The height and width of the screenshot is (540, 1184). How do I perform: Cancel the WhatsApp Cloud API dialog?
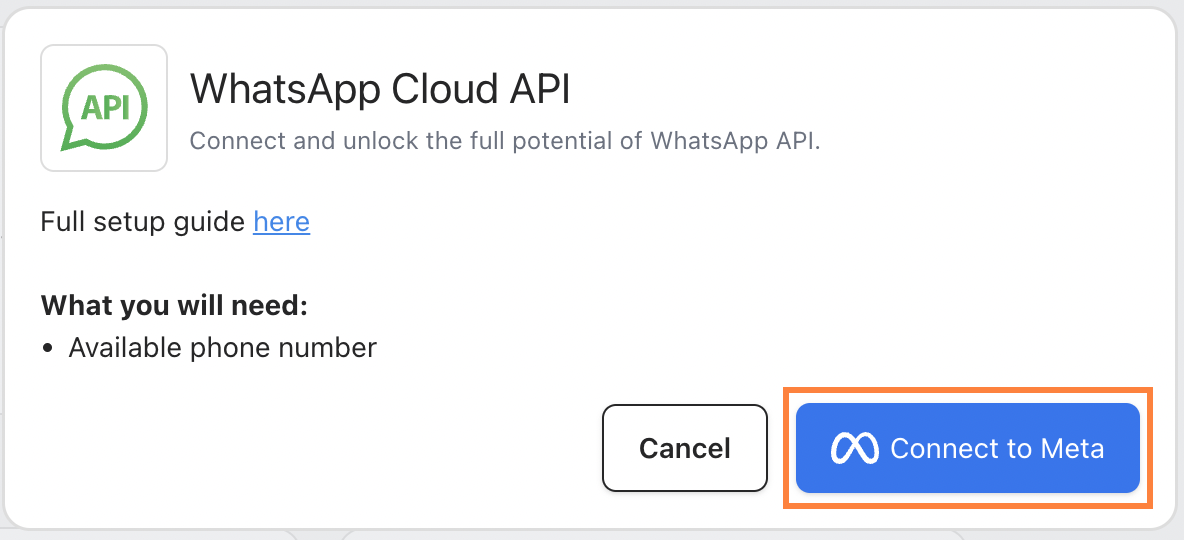click(x=685, y=448)
